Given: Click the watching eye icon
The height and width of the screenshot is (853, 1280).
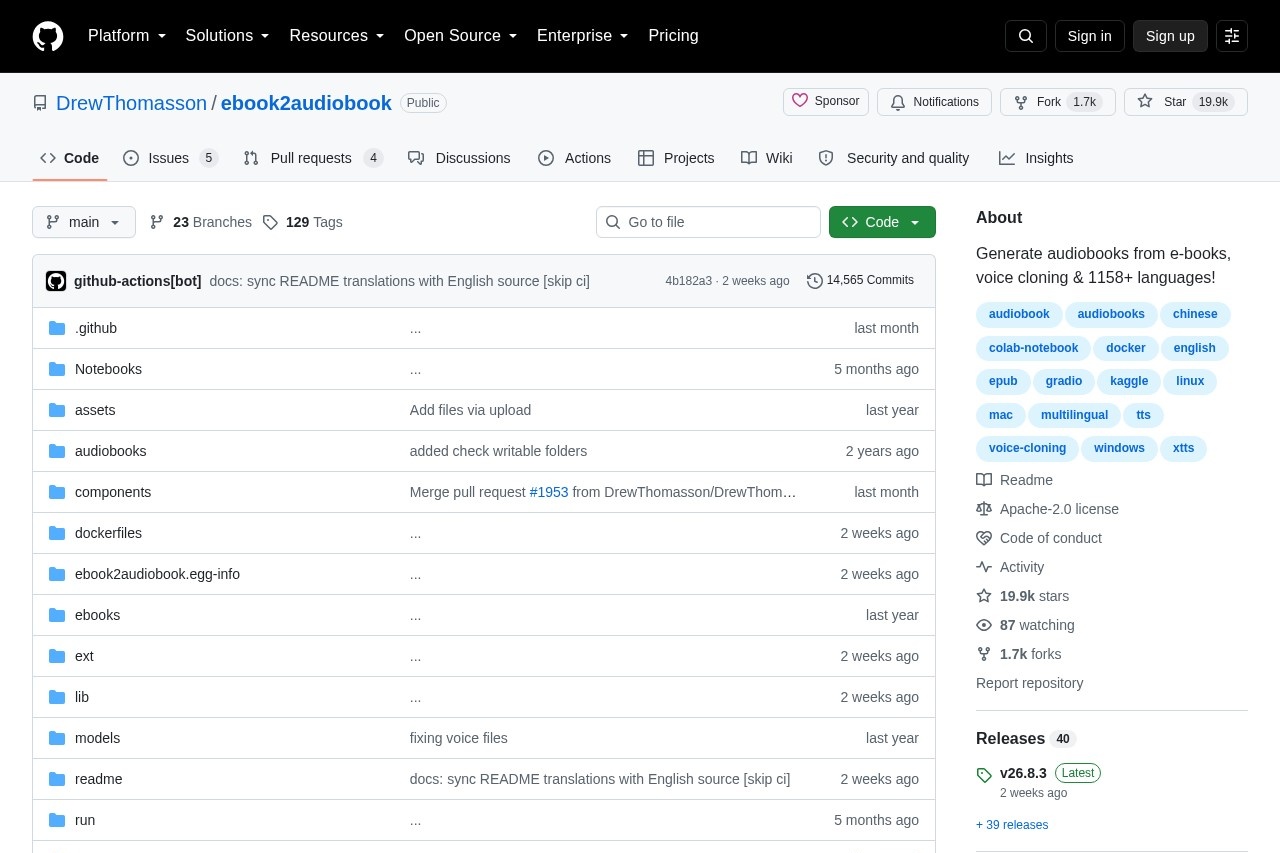Looking at the screenshot, I should tap(984, 625).
